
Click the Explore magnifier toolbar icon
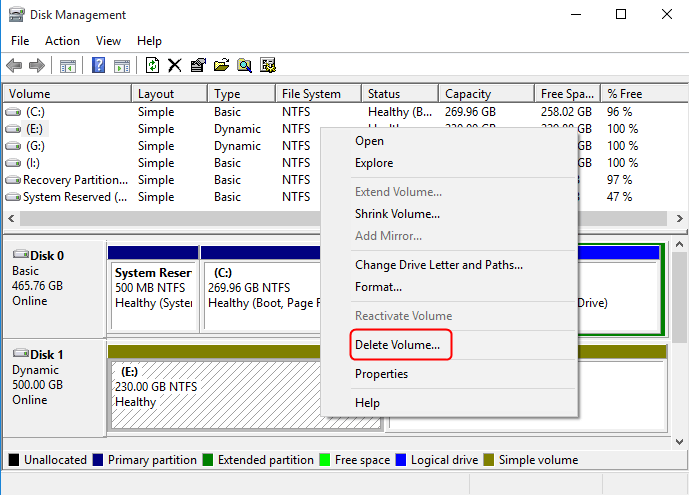(x=244, y=66)
